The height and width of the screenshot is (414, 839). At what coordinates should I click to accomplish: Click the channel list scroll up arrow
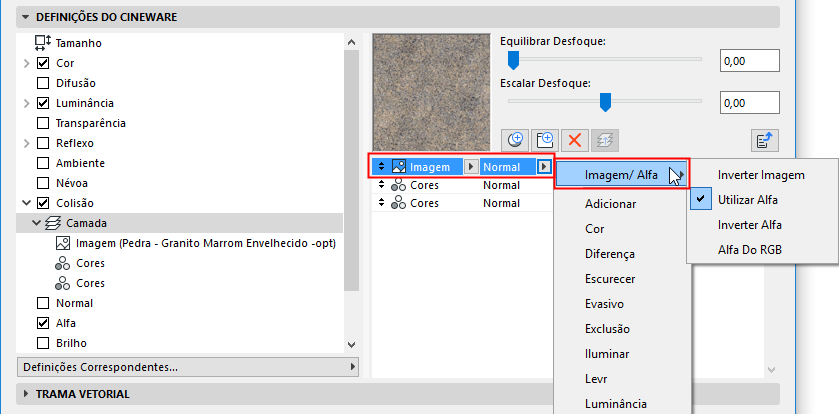tap(351, 42)
